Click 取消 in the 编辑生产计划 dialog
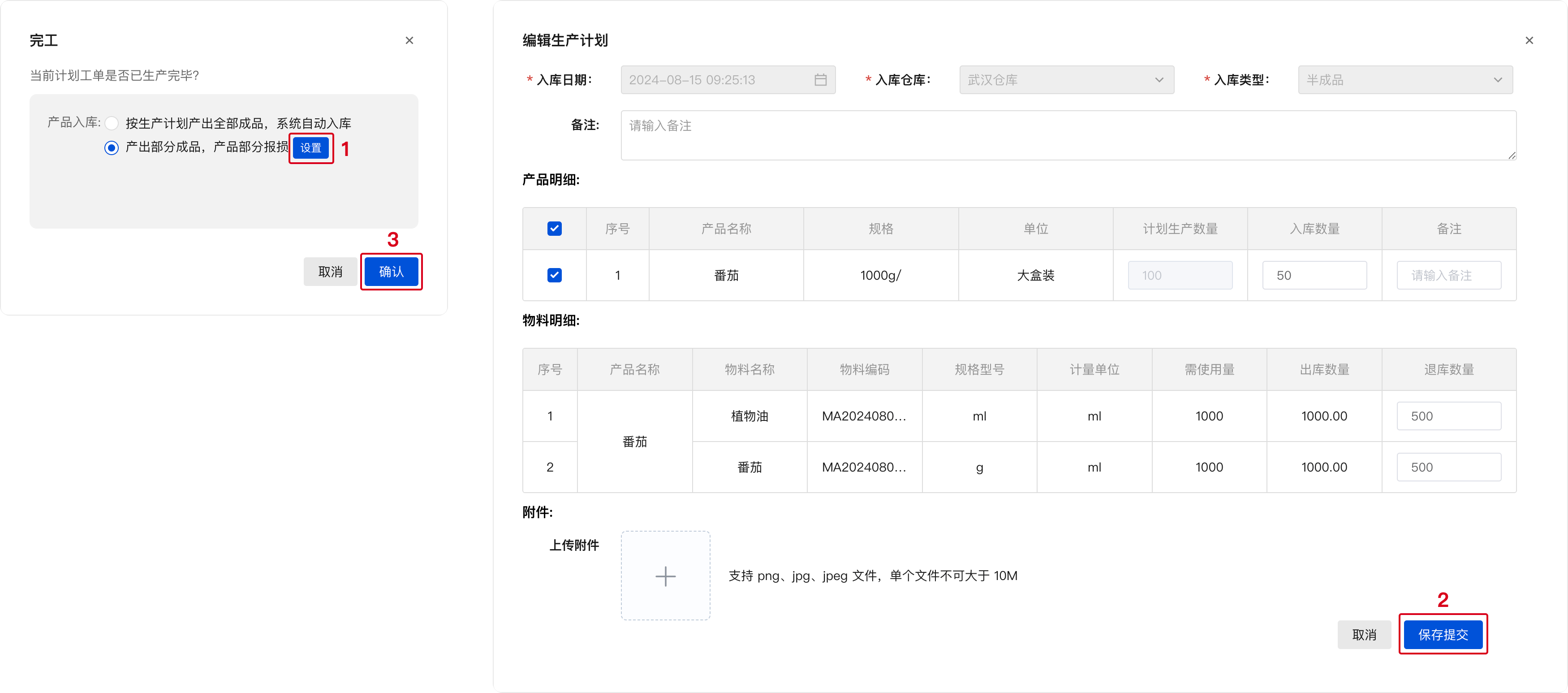Screen dimensions: 1568x693 pos(1364,635)
